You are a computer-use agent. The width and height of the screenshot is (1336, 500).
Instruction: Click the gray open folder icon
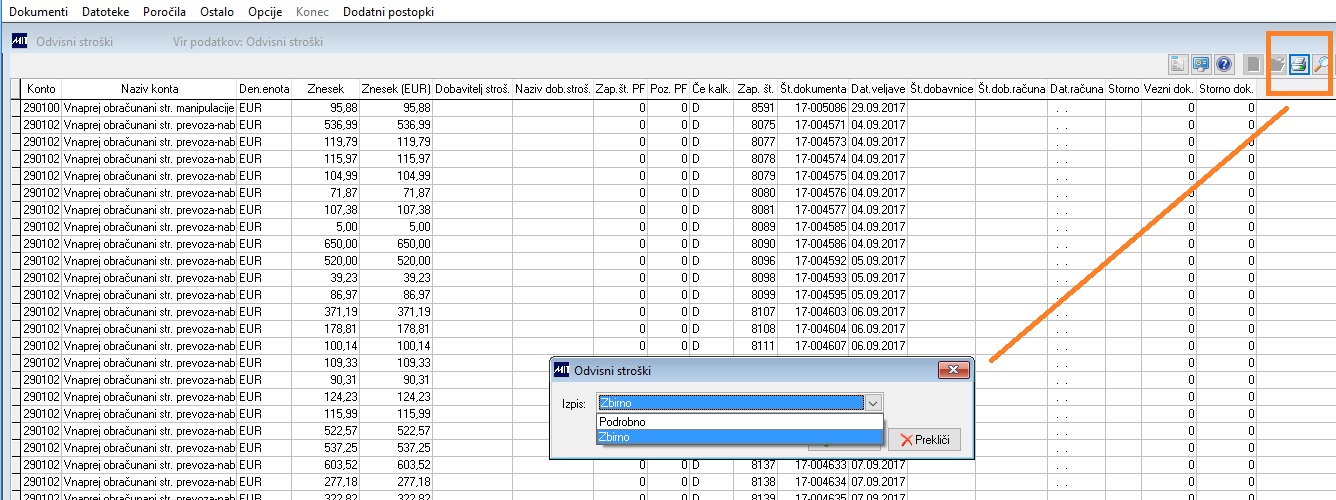point(1276,65)
